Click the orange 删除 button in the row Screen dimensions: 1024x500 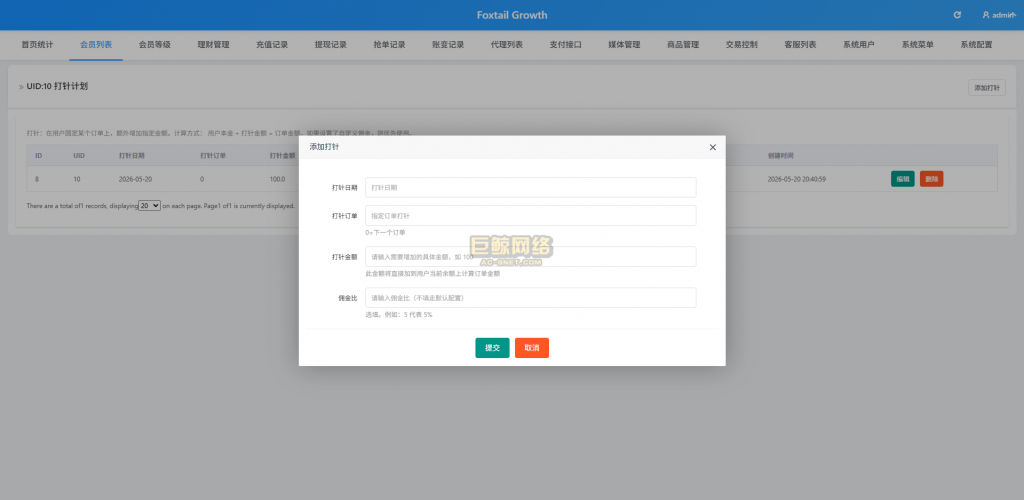pyautogui.click(x=931, y=179)
